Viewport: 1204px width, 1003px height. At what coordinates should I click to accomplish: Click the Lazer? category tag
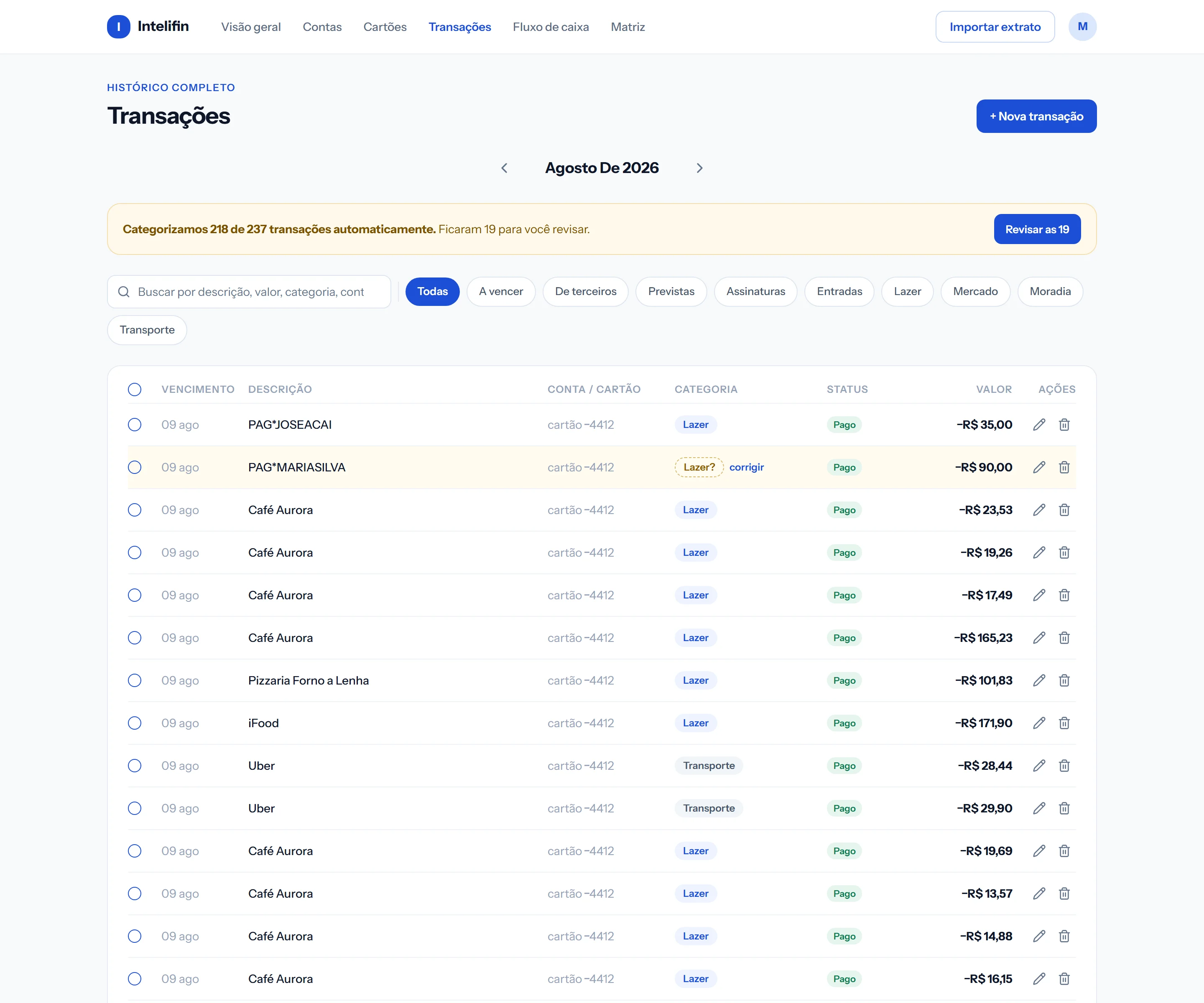(699, 467)
